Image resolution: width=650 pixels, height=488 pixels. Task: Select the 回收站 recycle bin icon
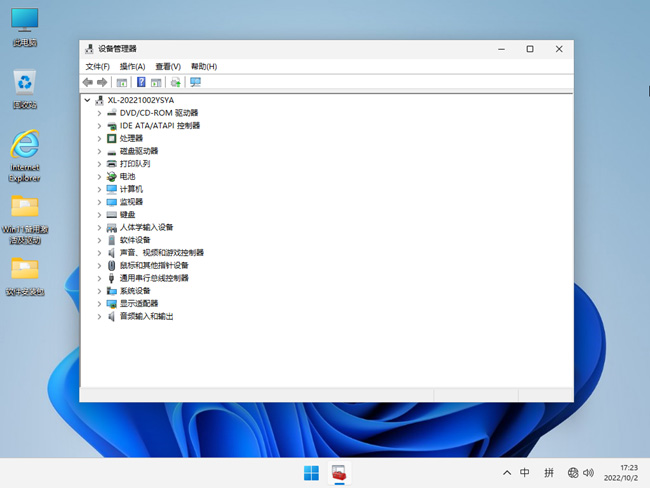[x=25, y=89]
